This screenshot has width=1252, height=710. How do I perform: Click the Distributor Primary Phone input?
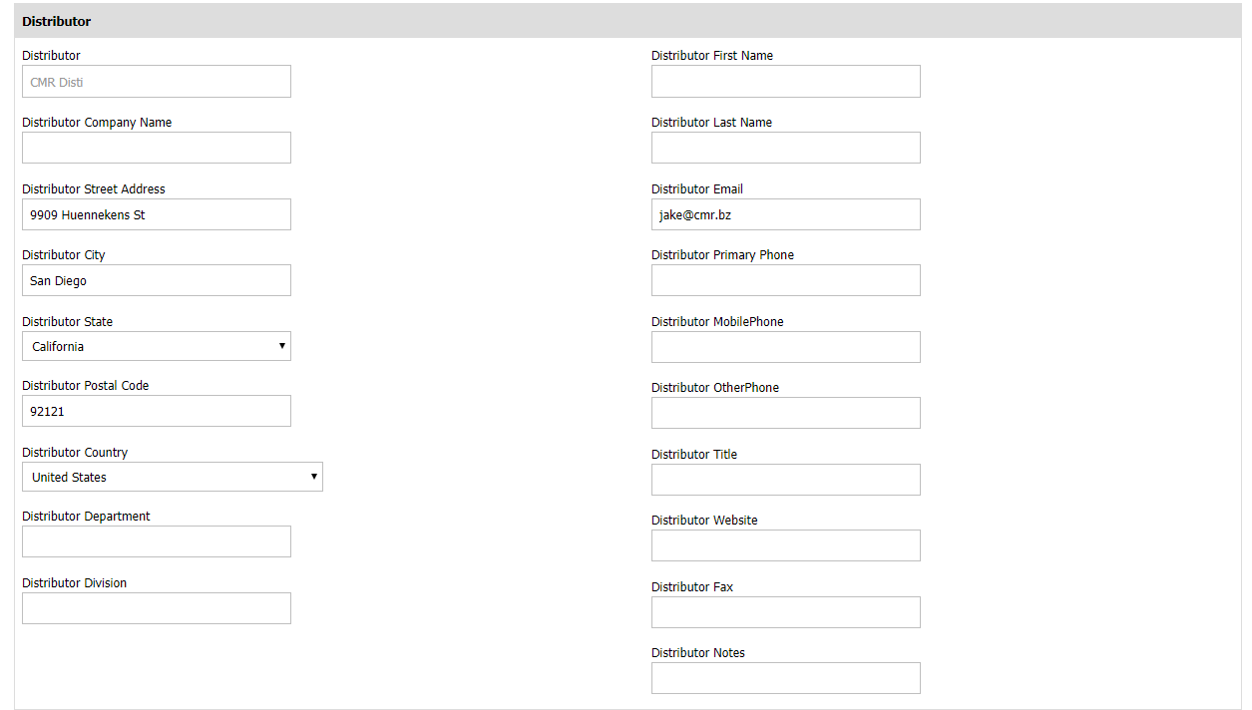click(x=785, y=281)
